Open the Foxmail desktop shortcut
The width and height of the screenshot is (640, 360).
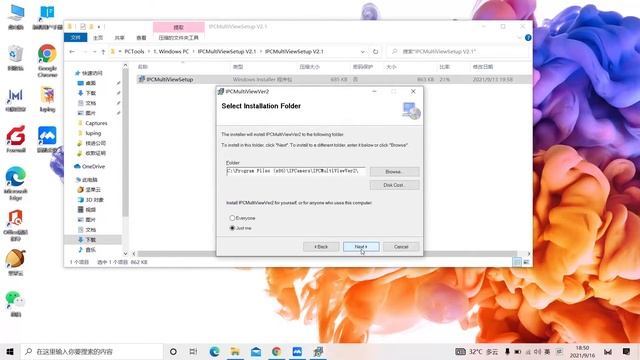[16, 139]
